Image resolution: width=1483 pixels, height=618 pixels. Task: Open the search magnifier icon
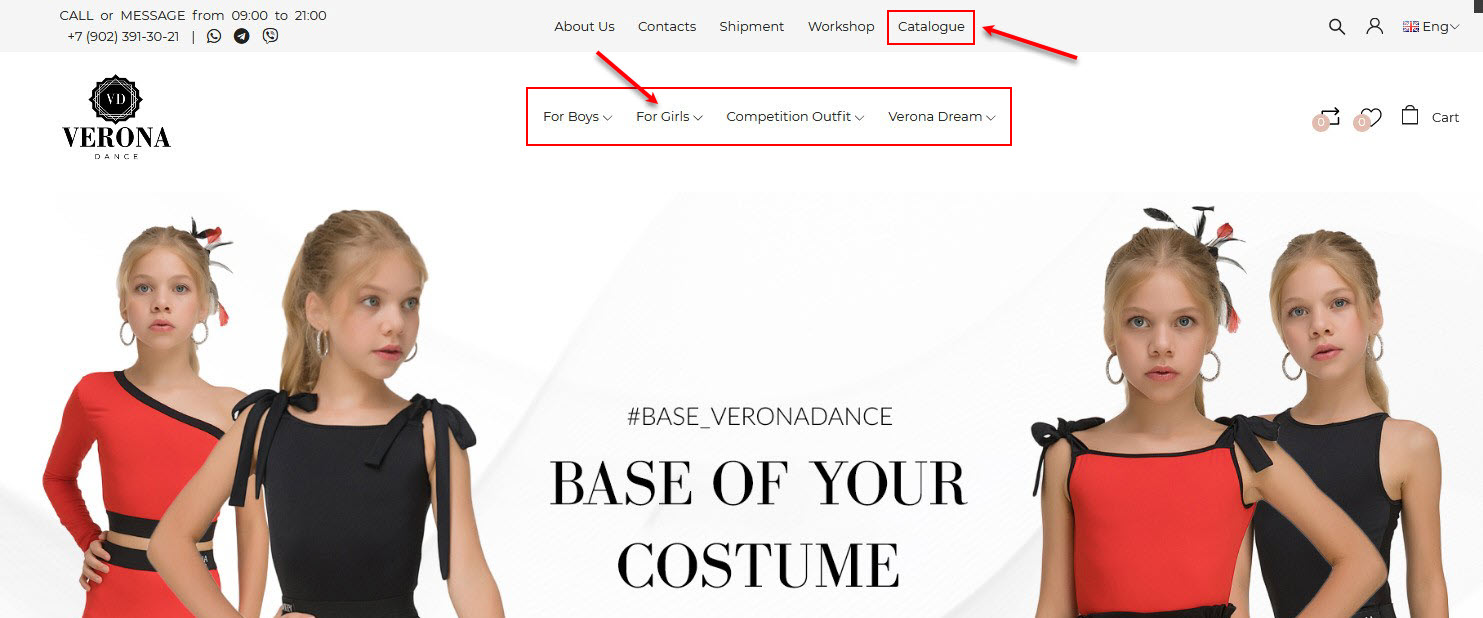point(1337,27)
